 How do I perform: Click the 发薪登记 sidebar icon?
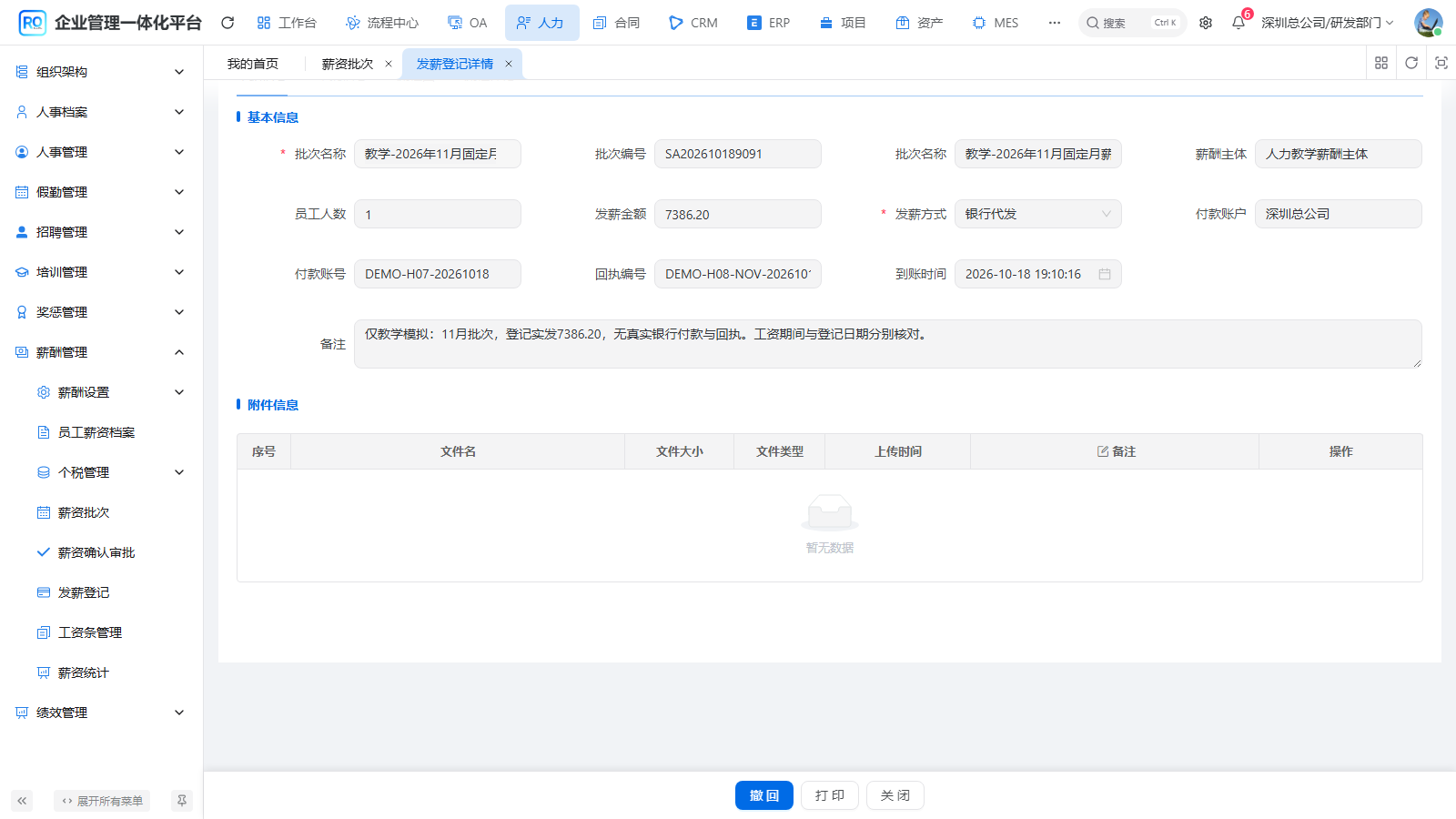(x=44, y=592)
